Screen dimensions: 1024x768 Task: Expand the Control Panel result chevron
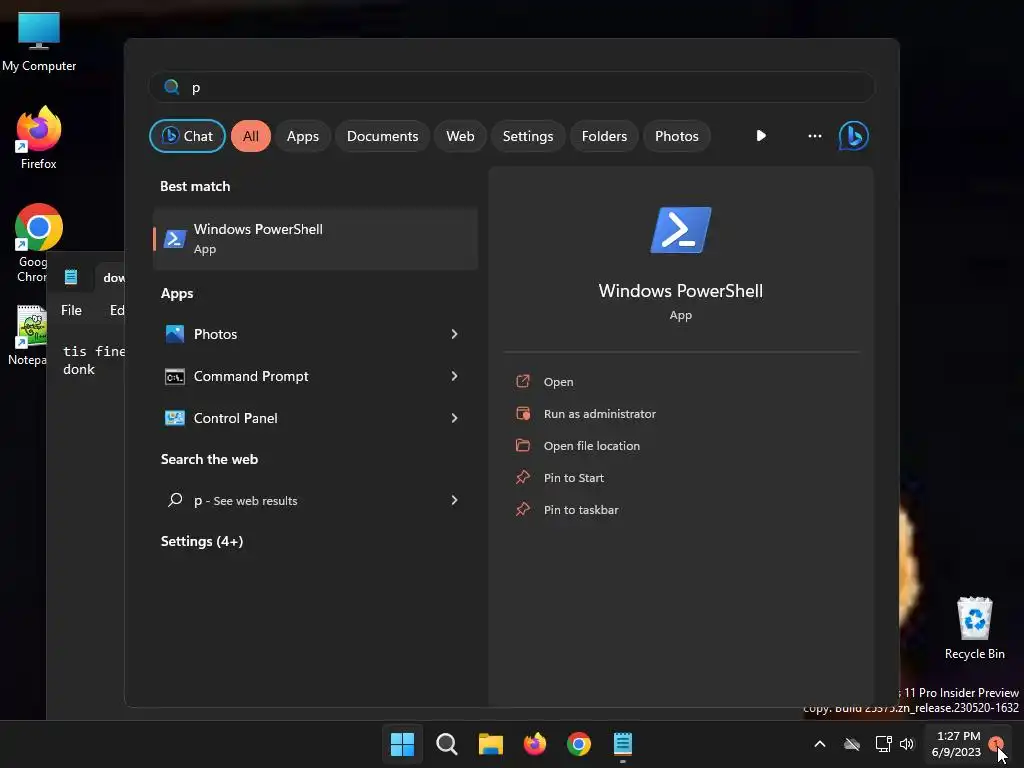tap(455, 418)
